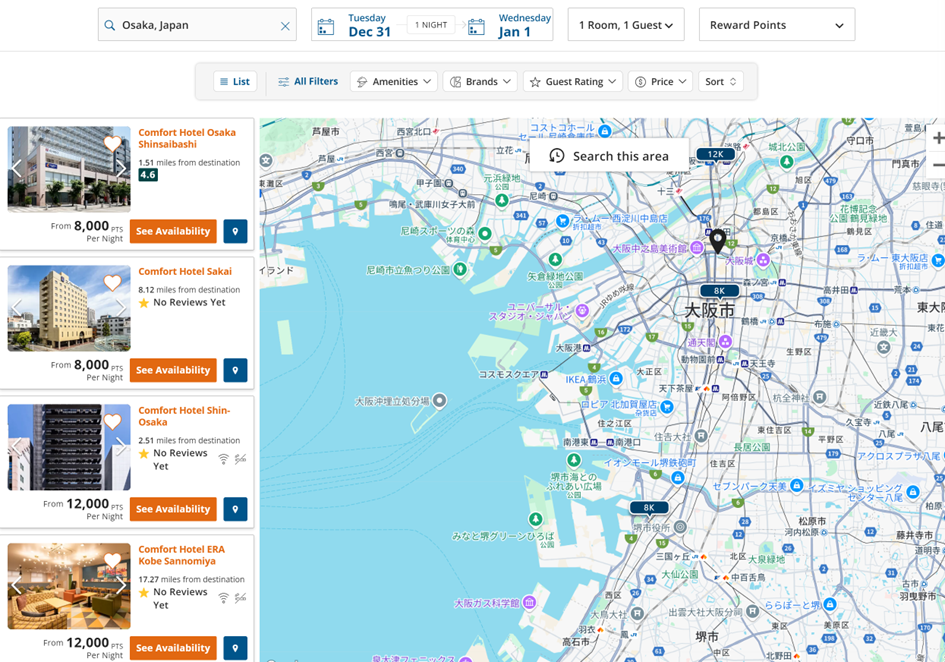The width and height of the screenshot is (945, 662).
Task: Select the 8K marker near 堺市役所
Action: [648, 508]
